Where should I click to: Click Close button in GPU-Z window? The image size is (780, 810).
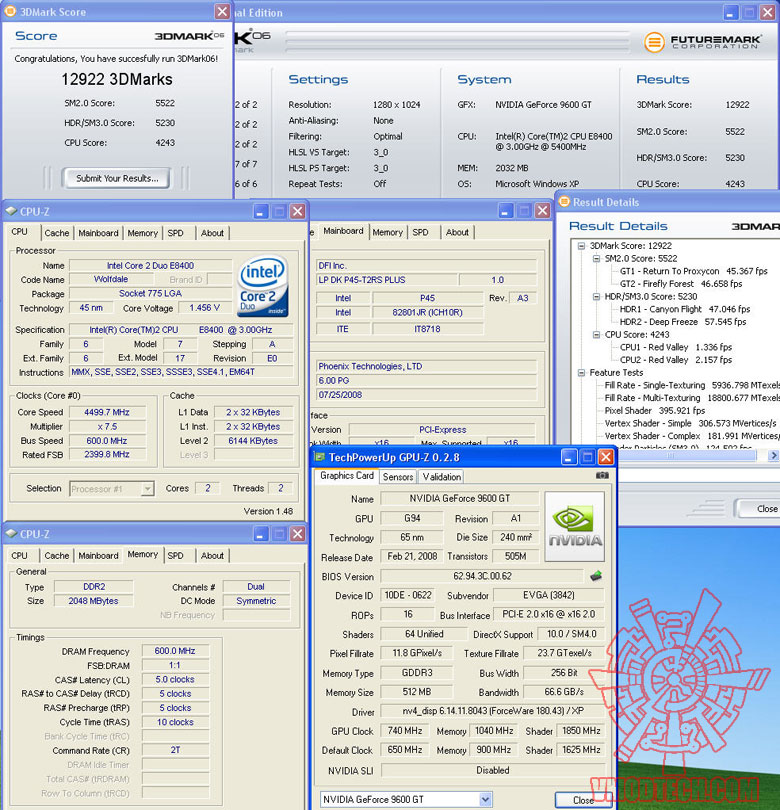(583, 800)
